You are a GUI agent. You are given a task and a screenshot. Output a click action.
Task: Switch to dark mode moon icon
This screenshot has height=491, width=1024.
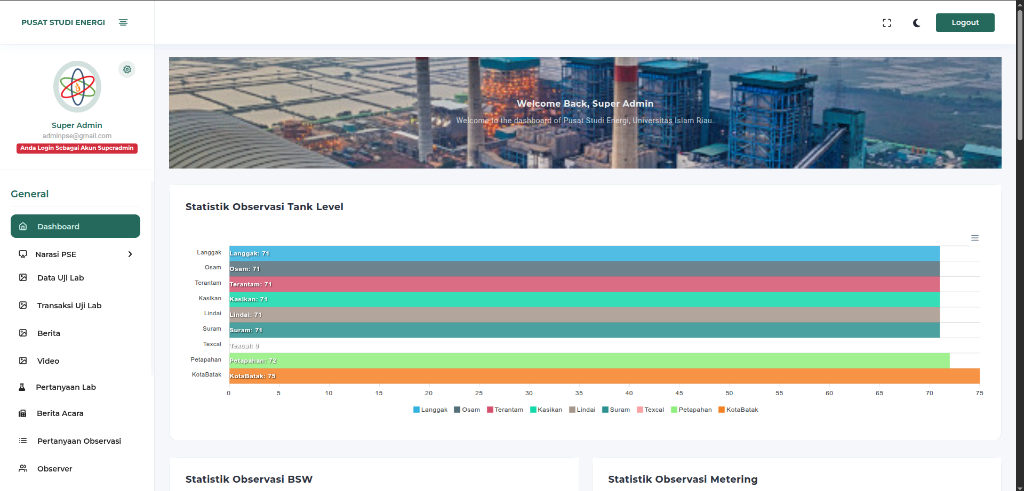point(916,23)
